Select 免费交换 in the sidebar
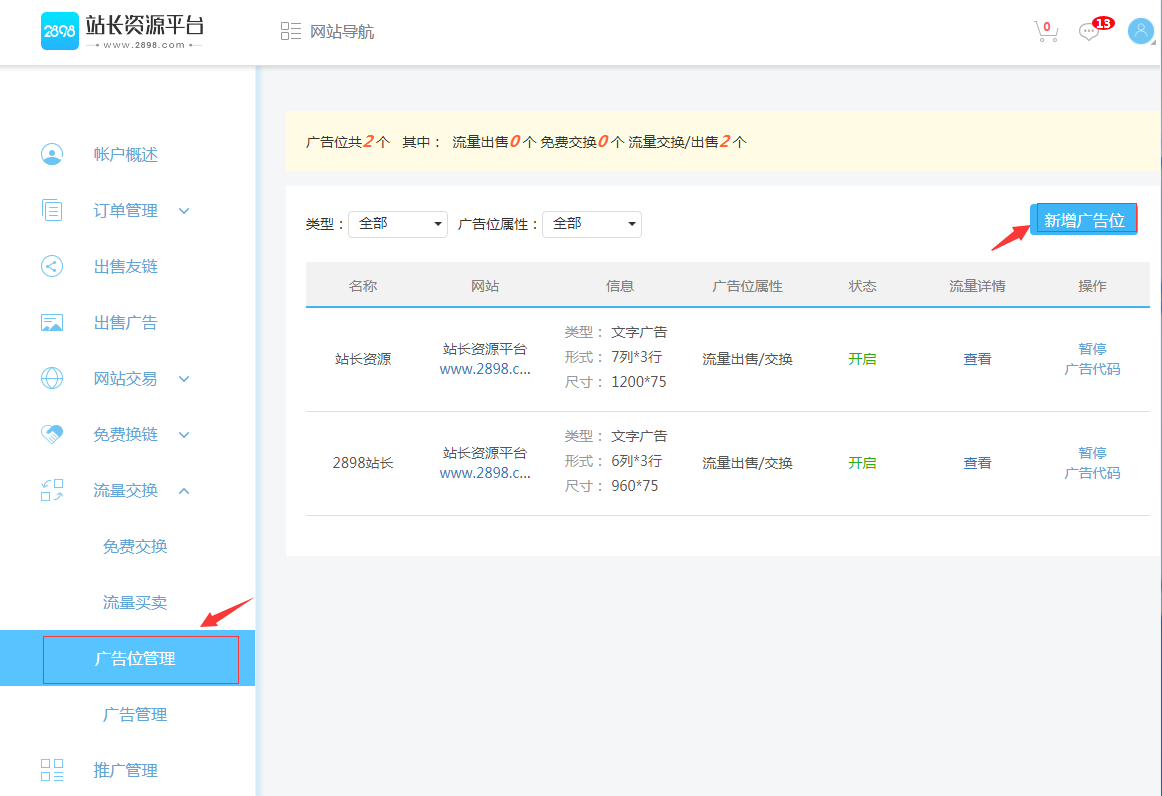This screenshot has width=1162, height=796. click(135, 547)
